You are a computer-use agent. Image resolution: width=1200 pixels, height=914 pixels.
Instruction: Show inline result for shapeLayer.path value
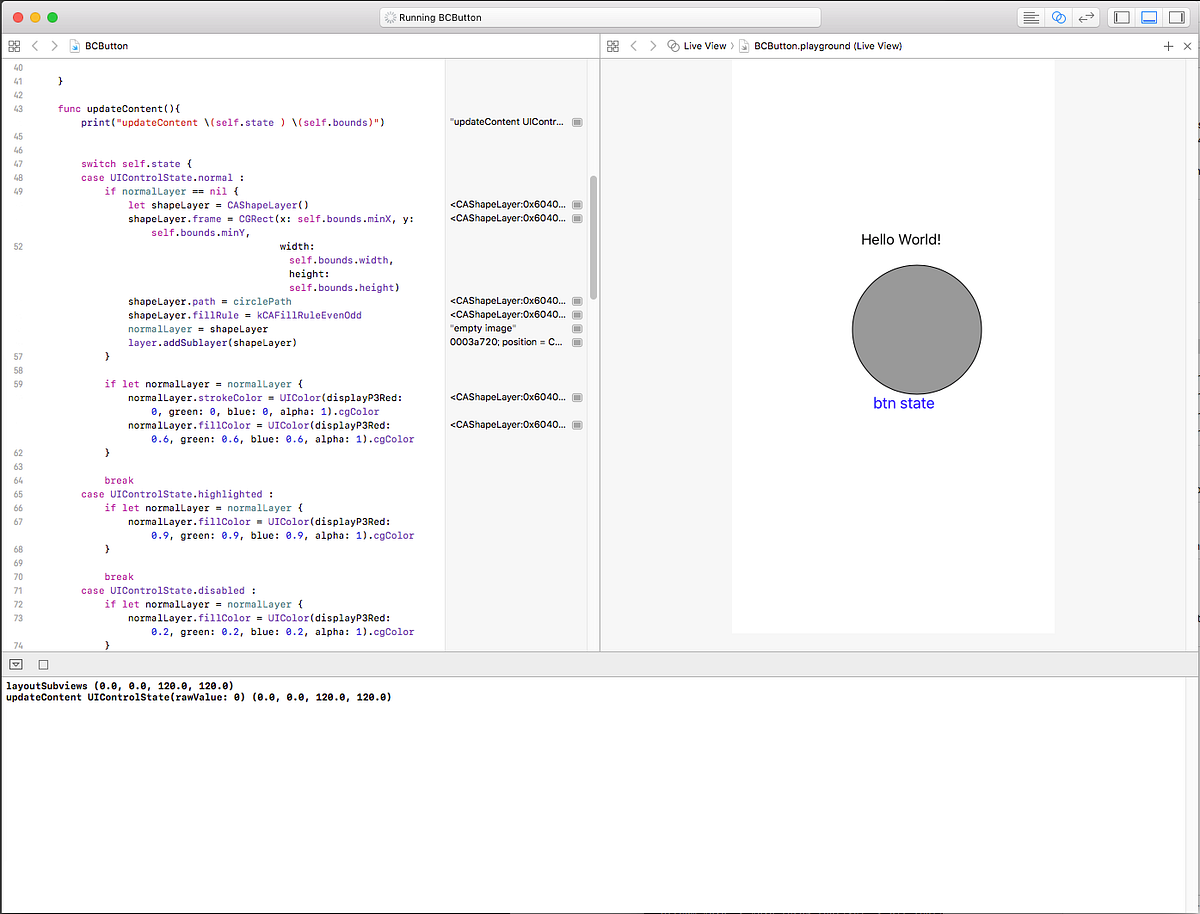click(x=577, y=301)
